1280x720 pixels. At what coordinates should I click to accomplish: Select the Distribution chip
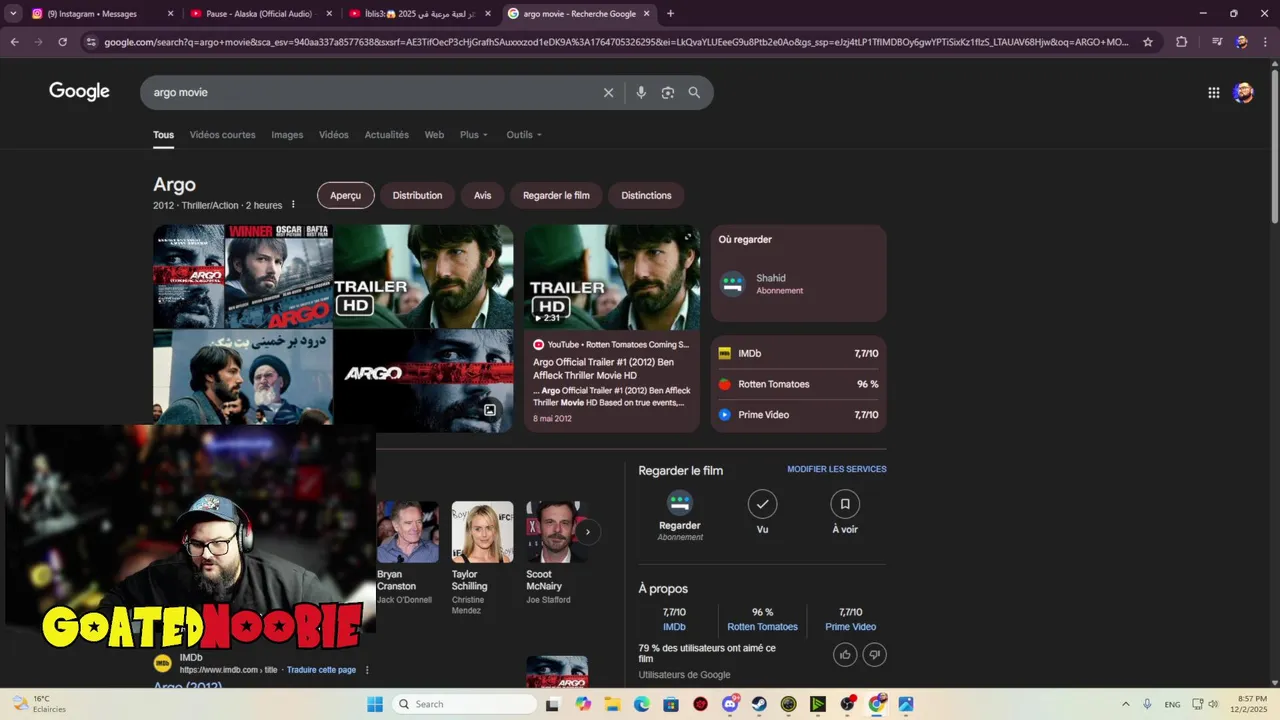click(x=417, y=195)
